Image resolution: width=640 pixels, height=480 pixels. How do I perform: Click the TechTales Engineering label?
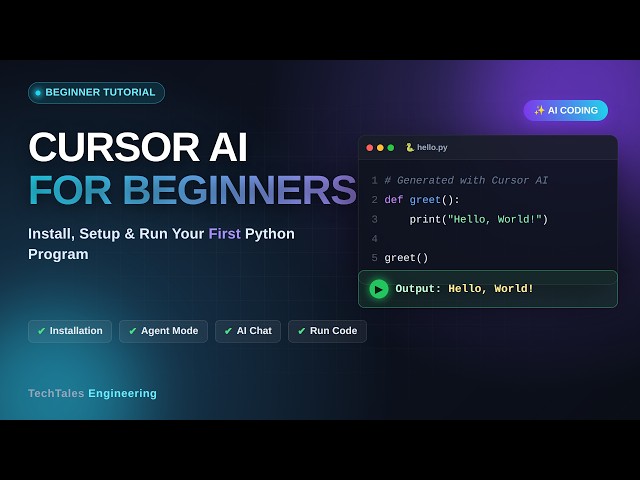point(92,393)
